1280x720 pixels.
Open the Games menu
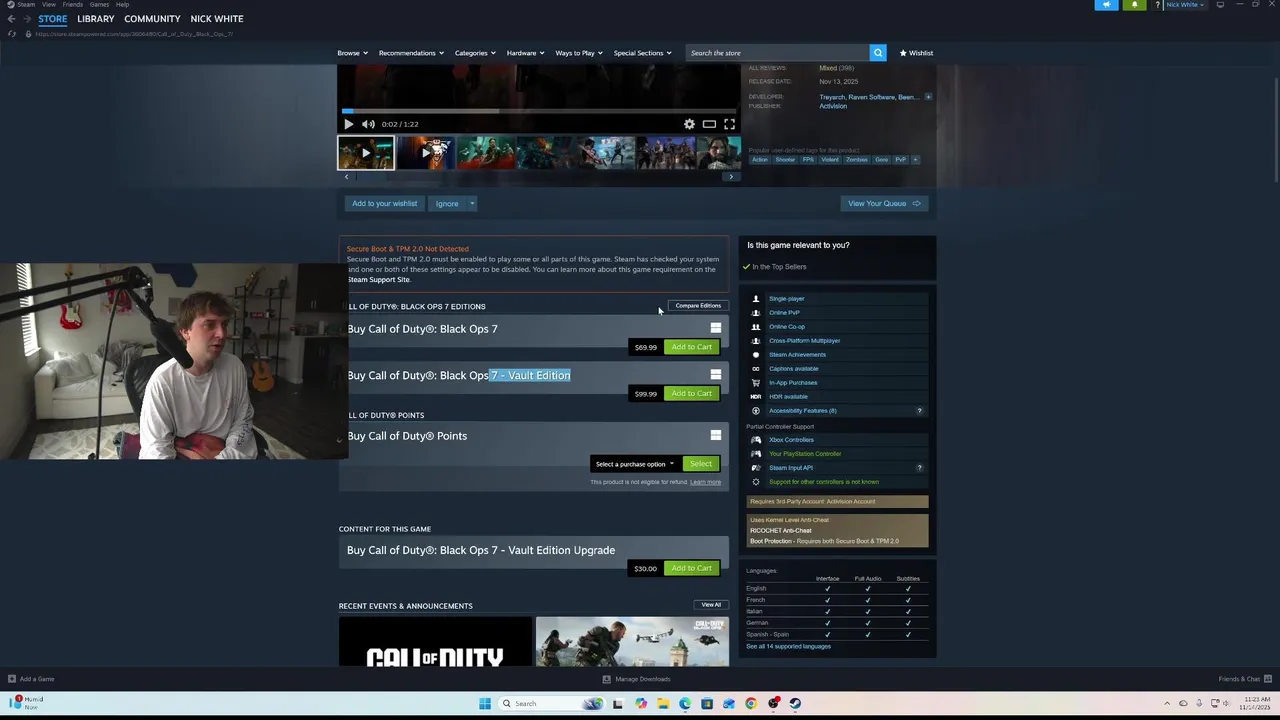coord(99,4)
